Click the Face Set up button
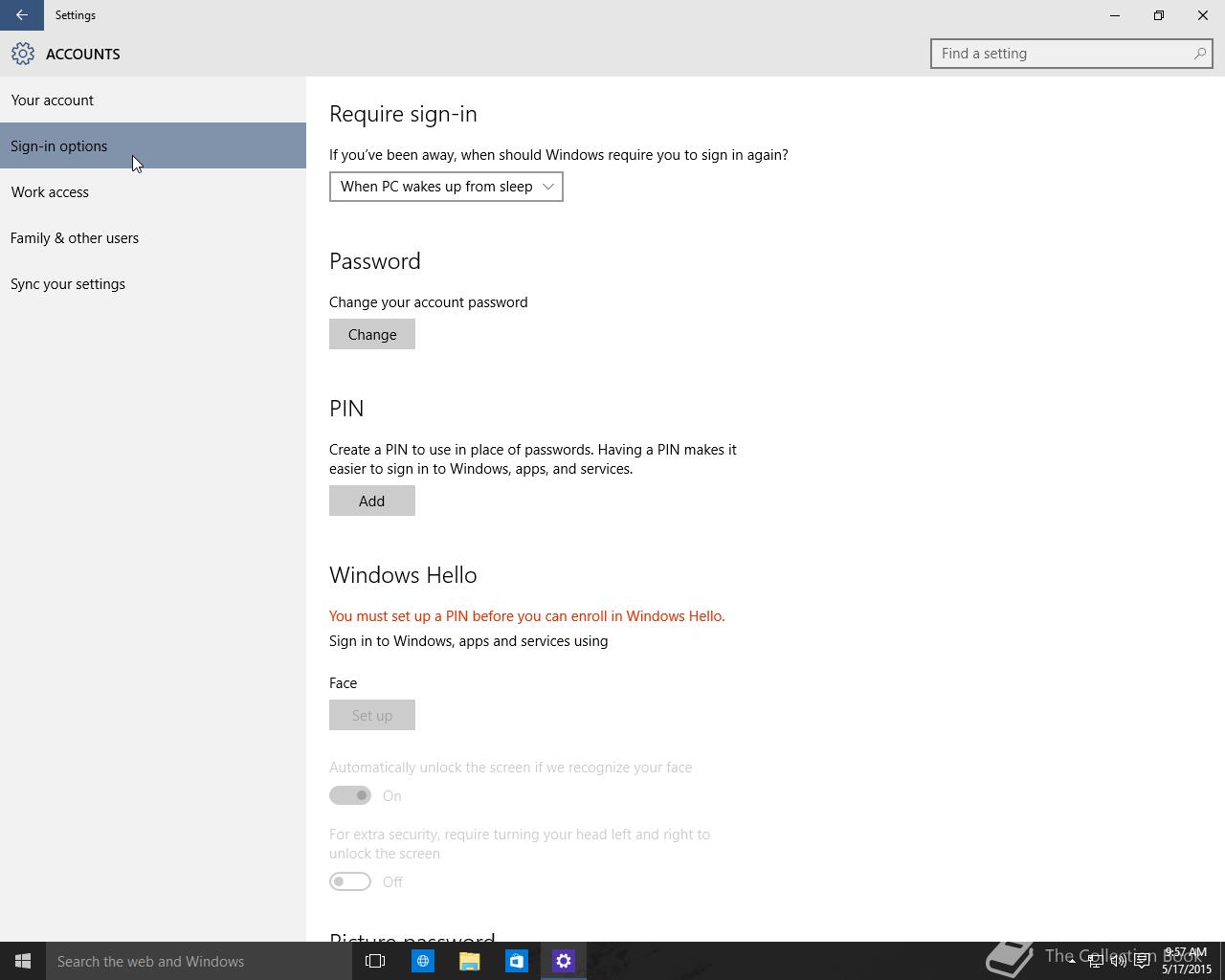 coord(372,715)
